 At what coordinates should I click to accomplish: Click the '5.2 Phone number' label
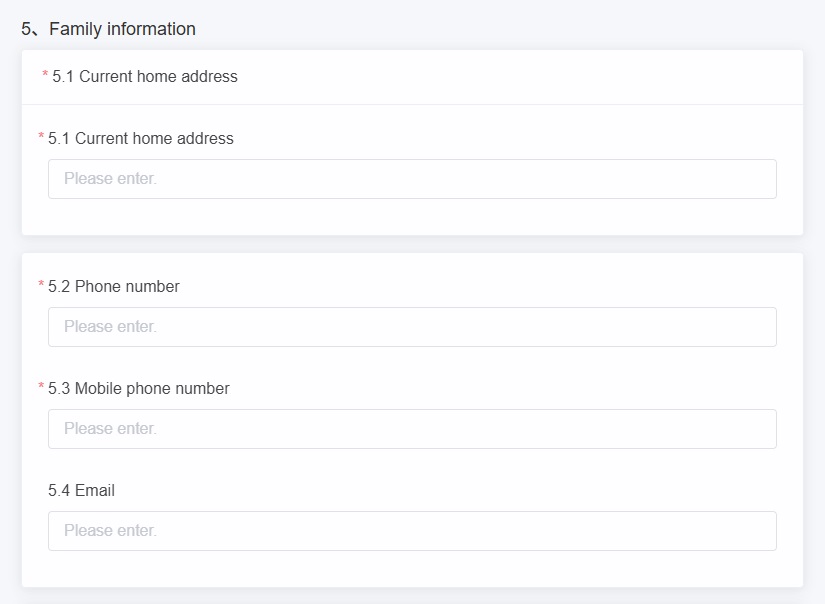(x=114, y=286)
